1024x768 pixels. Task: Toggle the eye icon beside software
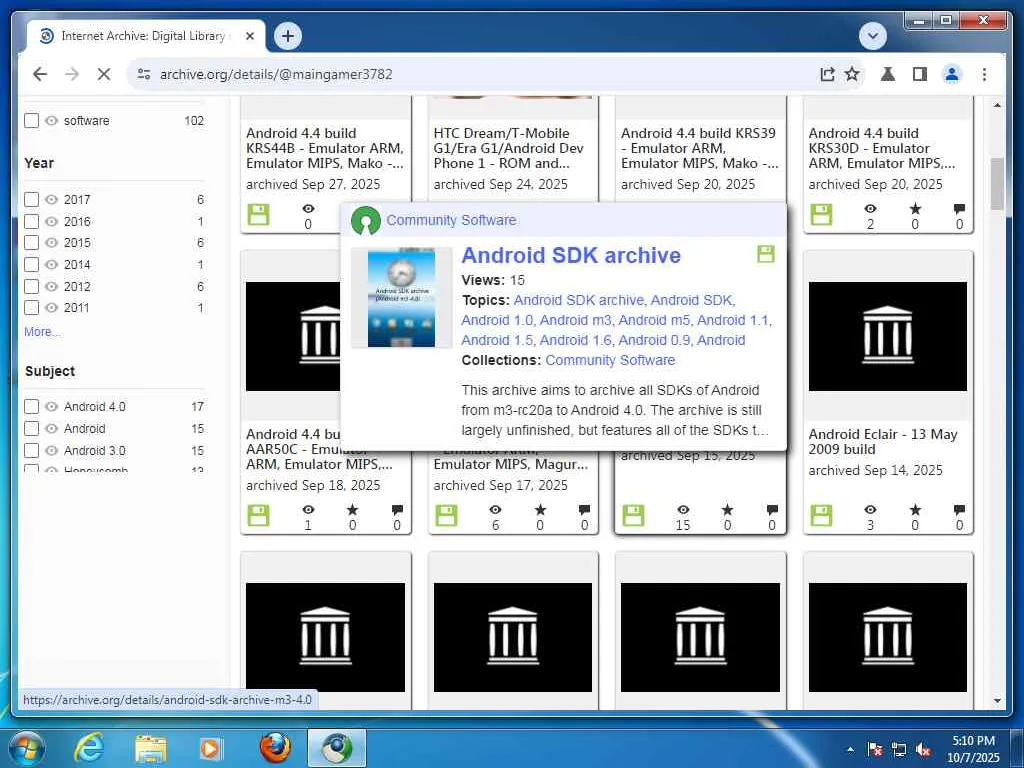pos(52,121)
